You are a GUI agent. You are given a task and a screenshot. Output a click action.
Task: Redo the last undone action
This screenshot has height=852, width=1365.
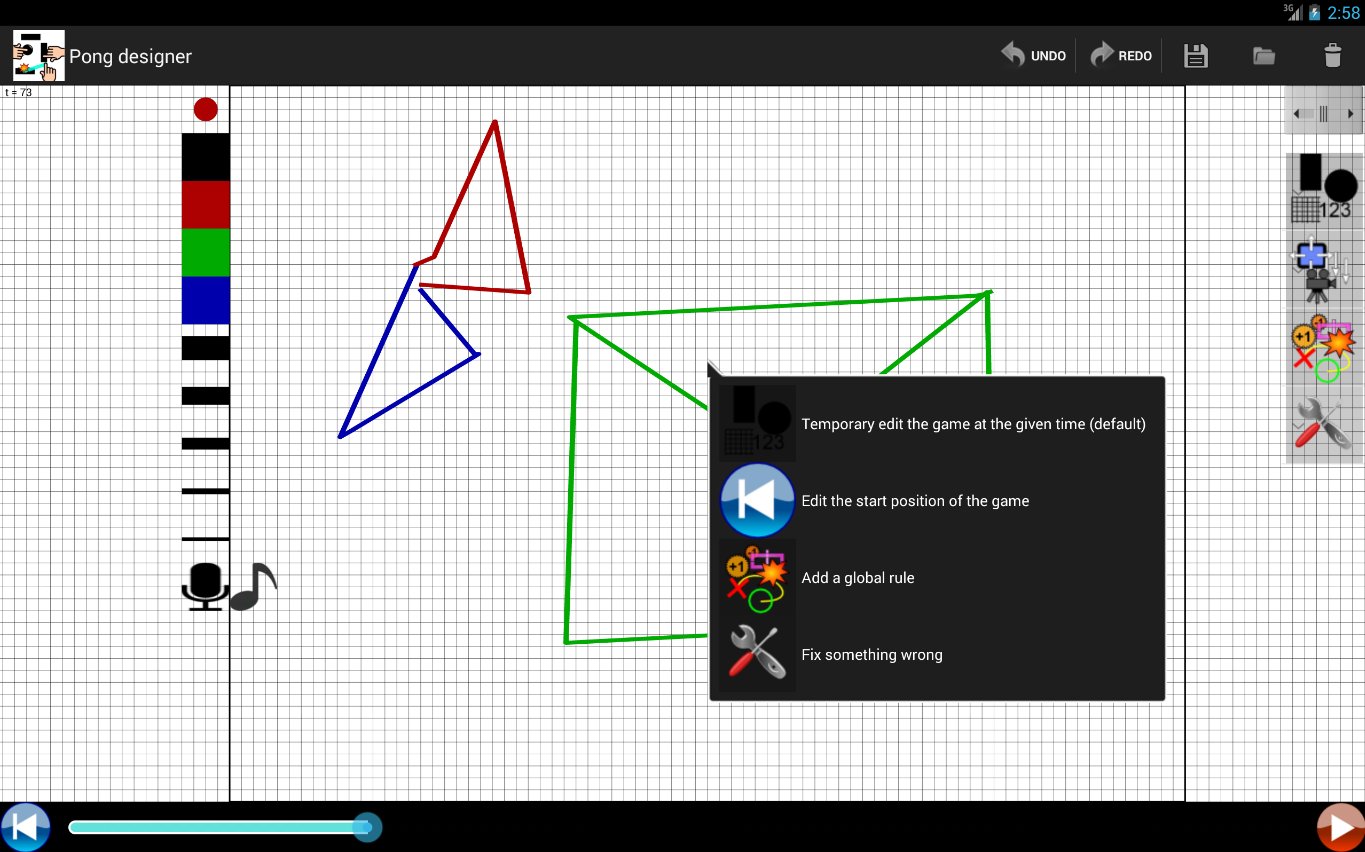(1121, 55)
